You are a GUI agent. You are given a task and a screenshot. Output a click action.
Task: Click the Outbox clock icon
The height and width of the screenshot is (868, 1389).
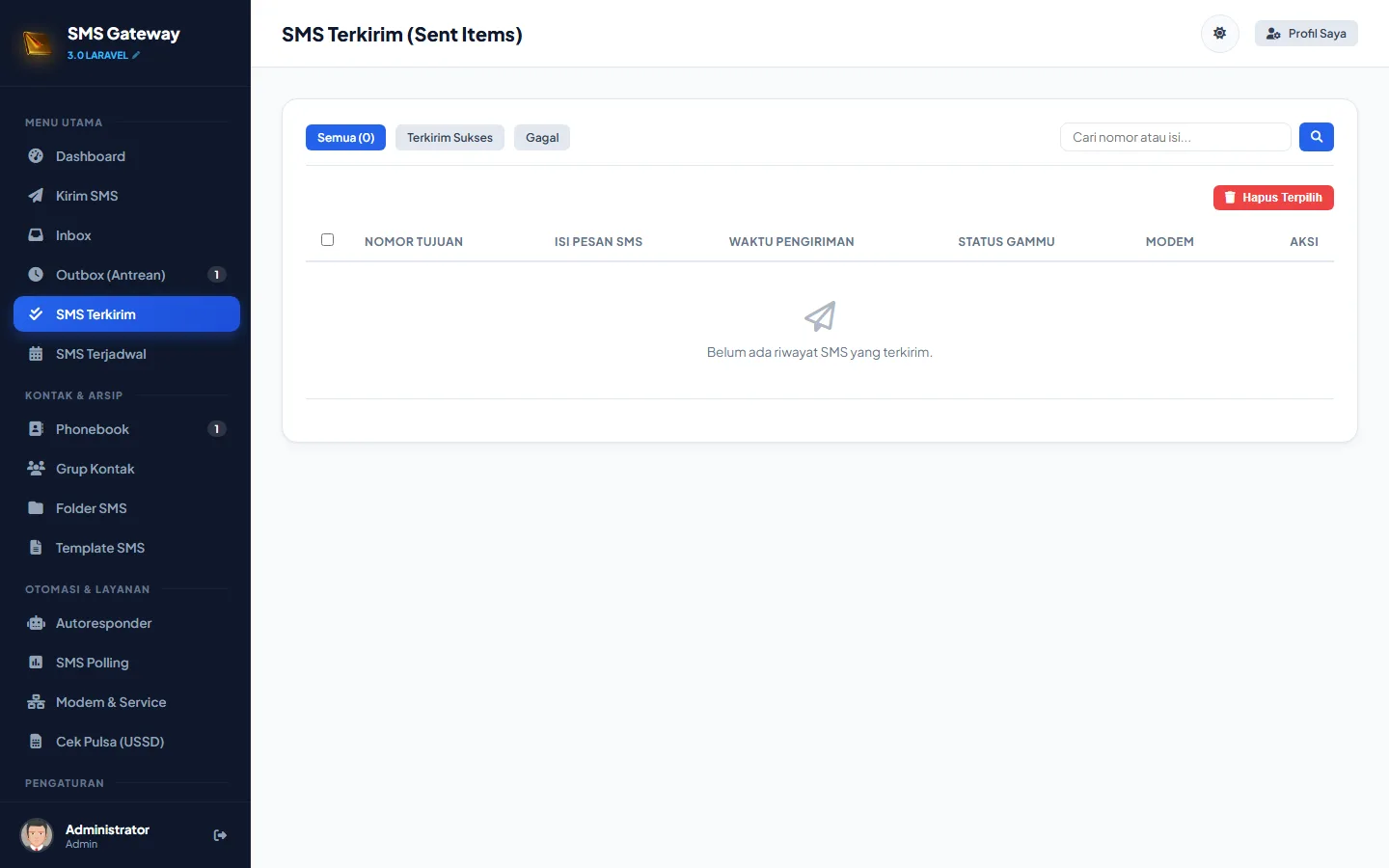point(36,275)
